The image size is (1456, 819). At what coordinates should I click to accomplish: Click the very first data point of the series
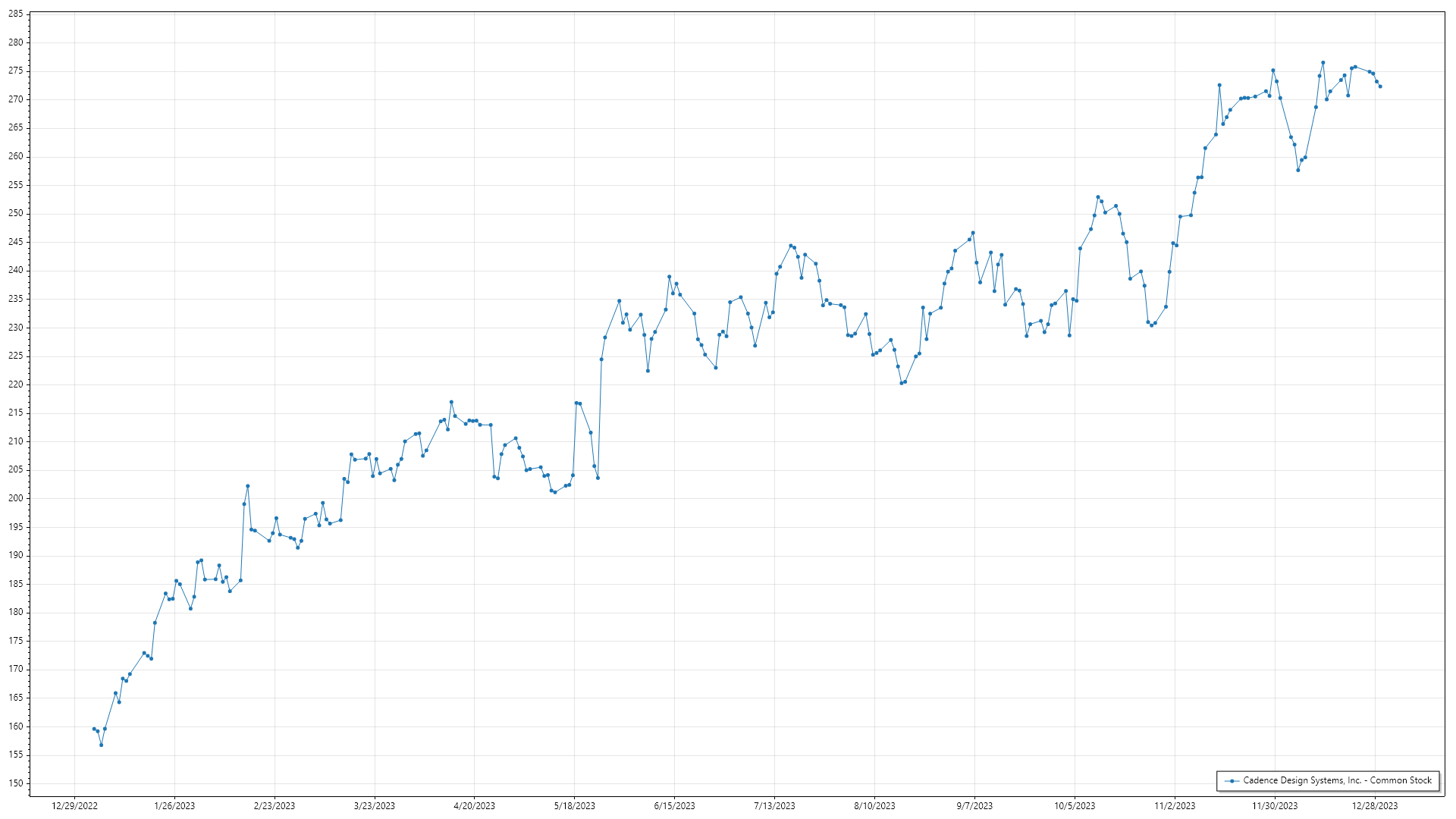pyautogui.click(x=94, y=729)
